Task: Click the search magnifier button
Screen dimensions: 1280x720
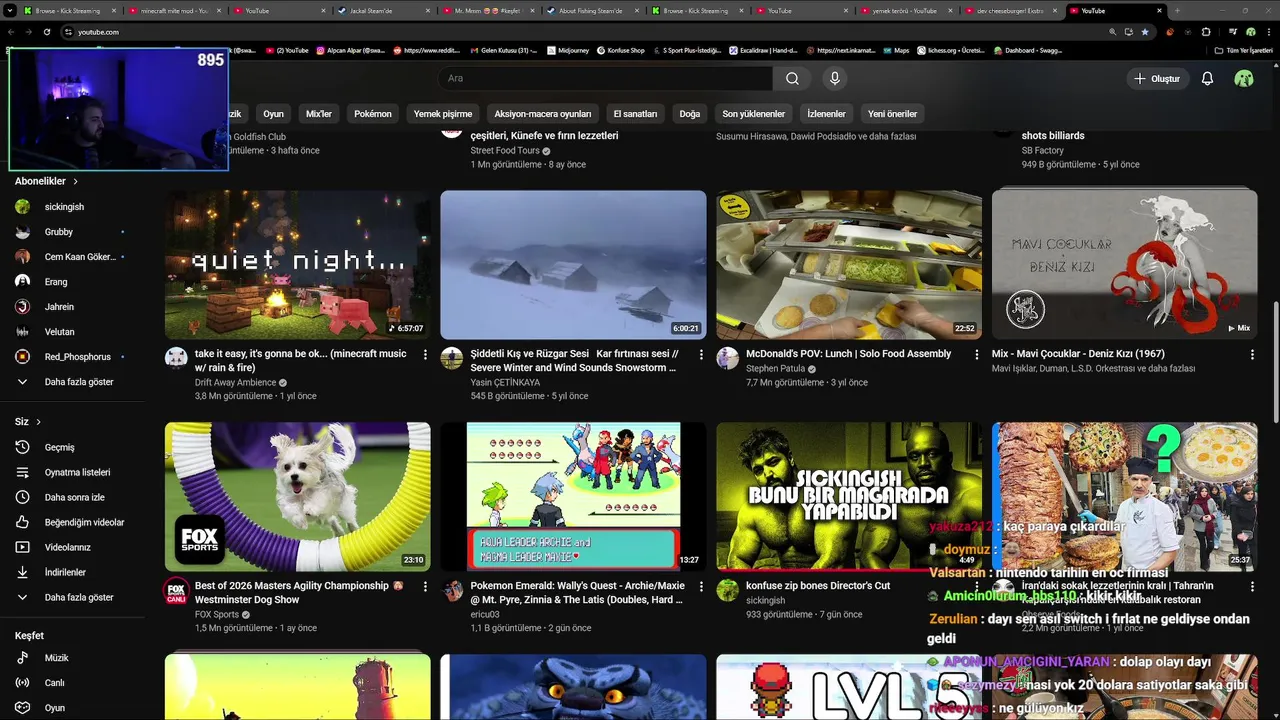Action: coord(792,78)
